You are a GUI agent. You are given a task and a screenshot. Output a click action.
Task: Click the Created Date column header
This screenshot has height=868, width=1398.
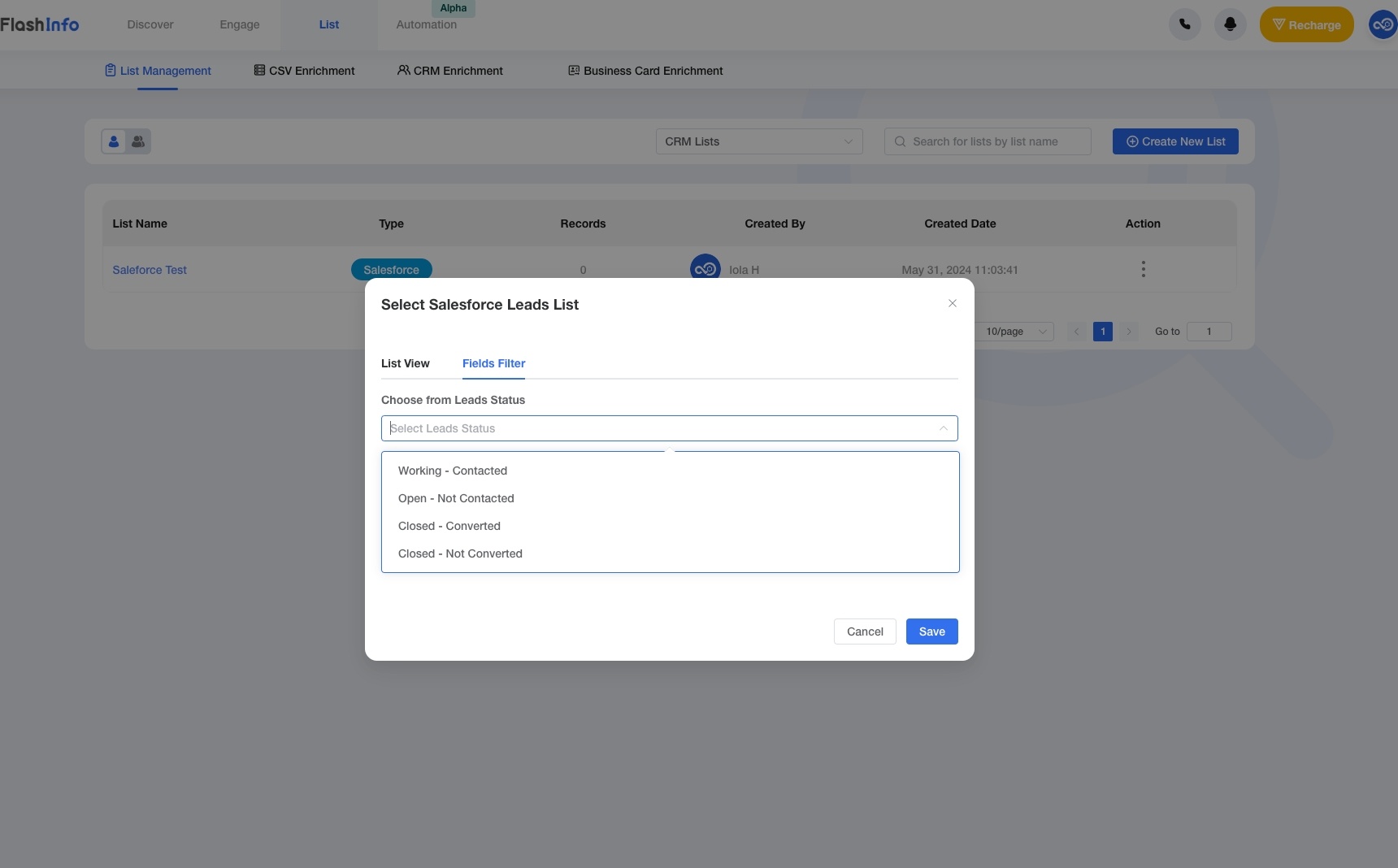(x=960, y=224)
